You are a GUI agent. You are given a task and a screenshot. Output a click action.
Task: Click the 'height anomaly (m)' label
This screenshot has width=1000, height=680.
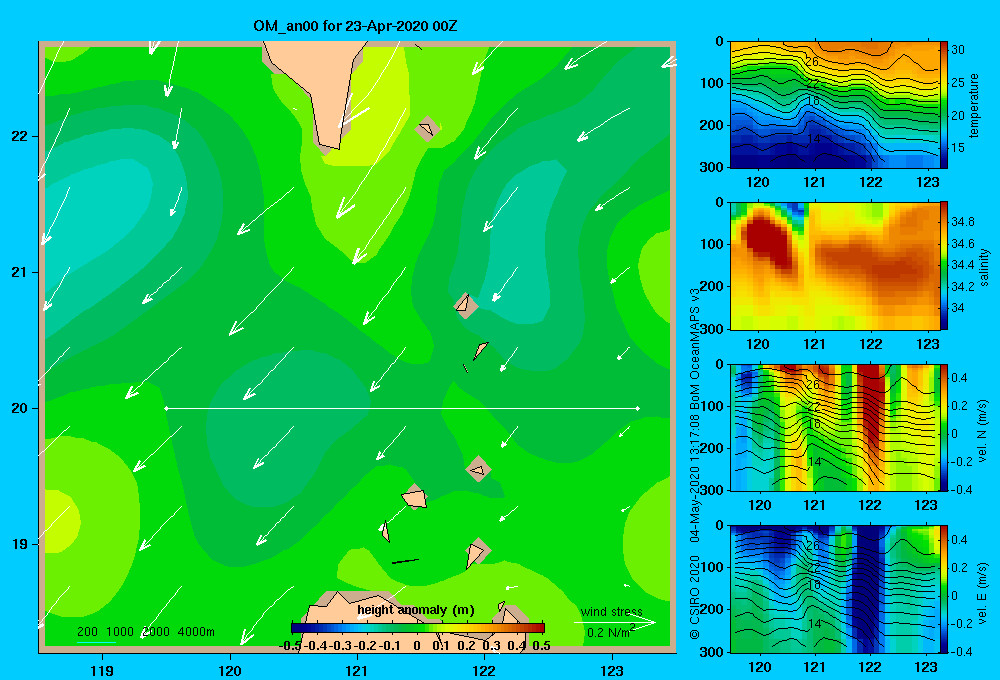(x=416, y=610)
